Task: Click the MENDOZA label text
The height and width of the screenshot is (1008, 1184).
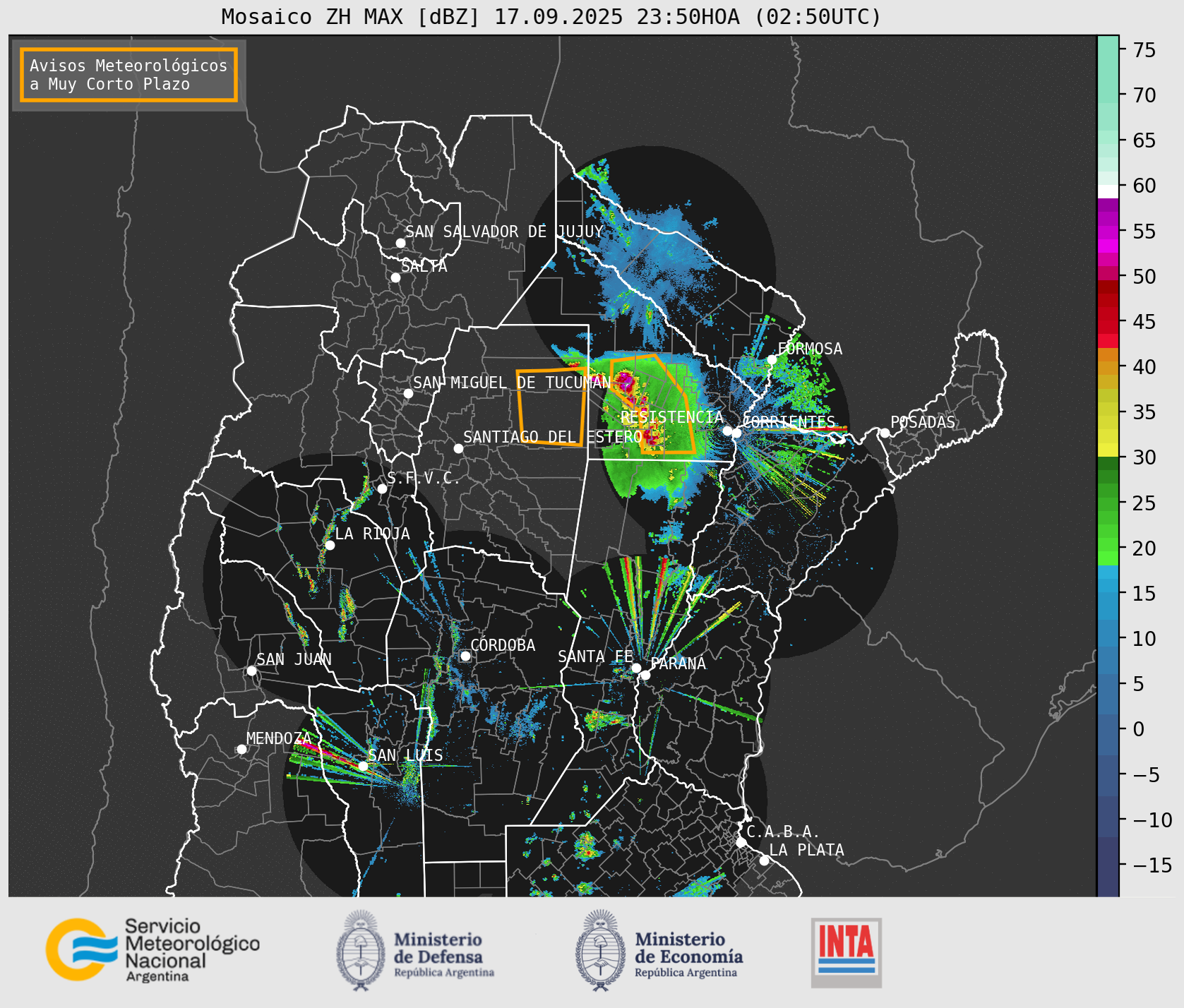Action: coord(279,738)
